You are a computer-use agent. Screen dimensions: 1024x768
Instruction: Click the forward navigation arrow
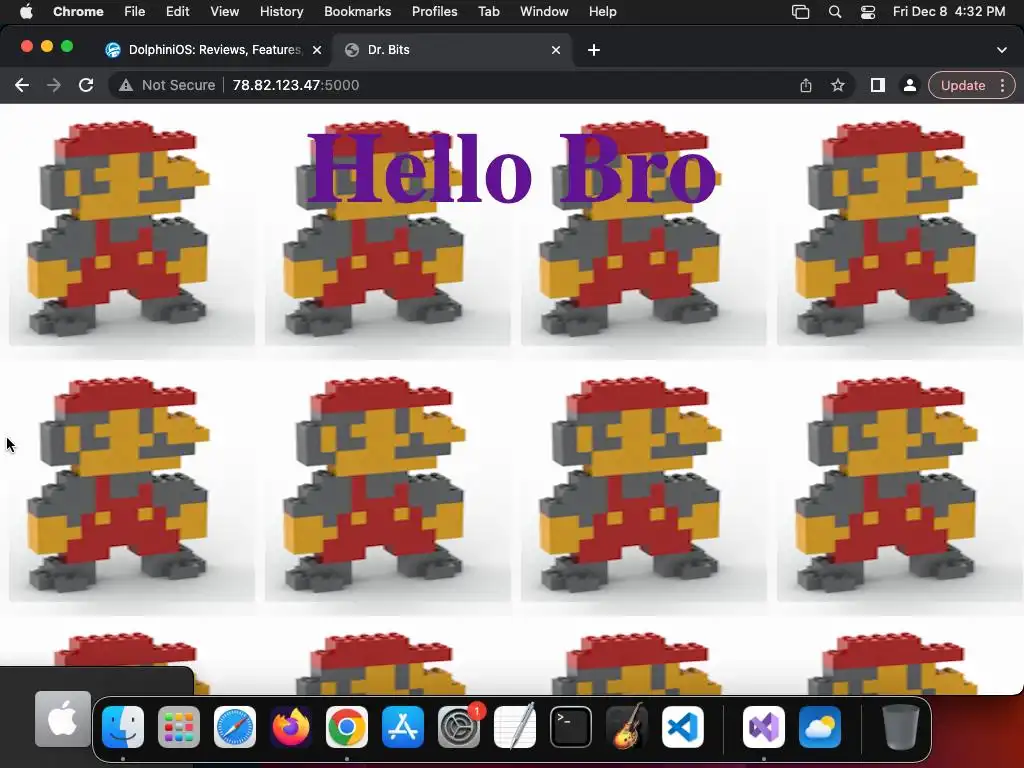pyautogui.click(x=54, y=85)
